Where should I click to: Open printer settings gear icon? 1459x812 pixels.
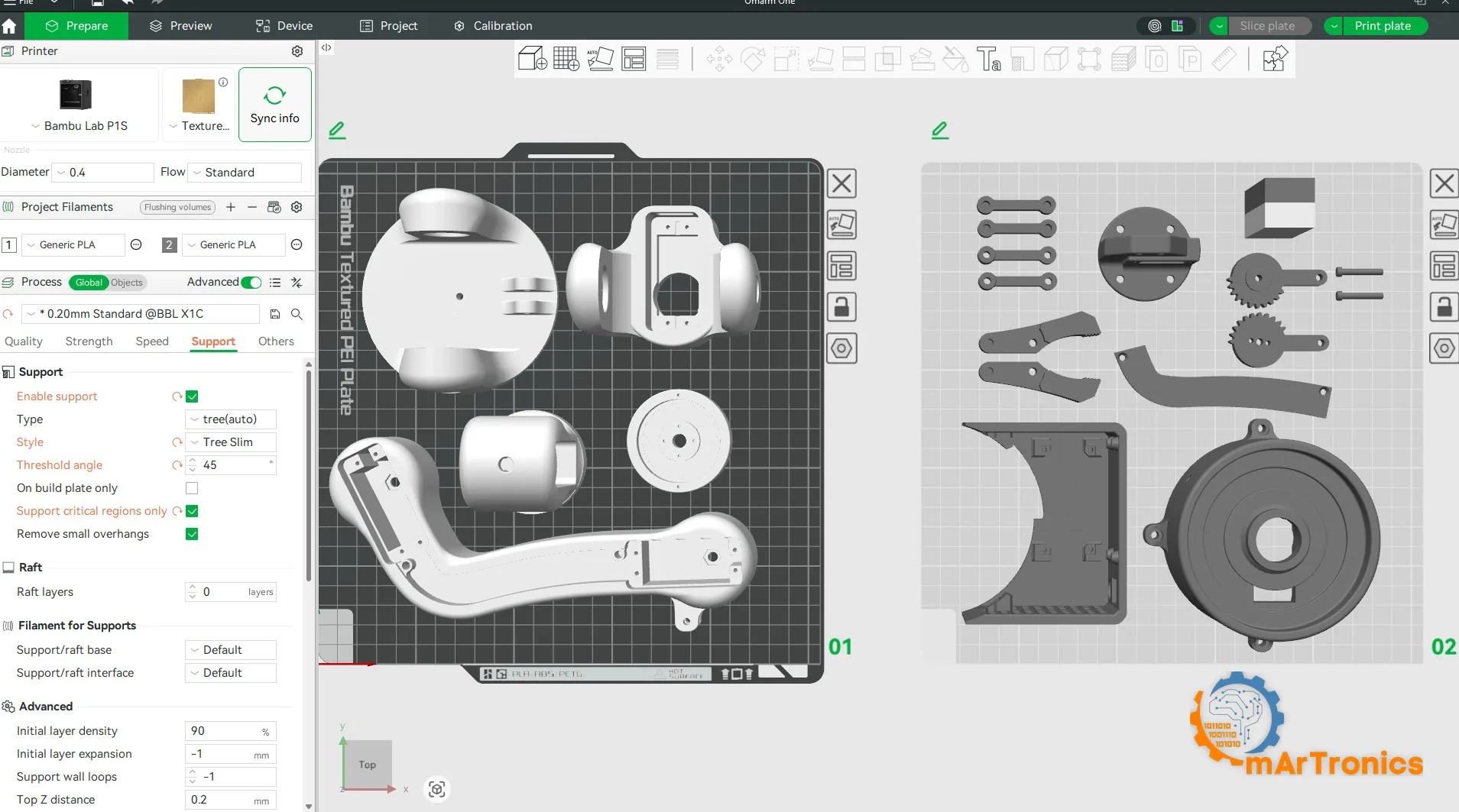tap(297, 51)
